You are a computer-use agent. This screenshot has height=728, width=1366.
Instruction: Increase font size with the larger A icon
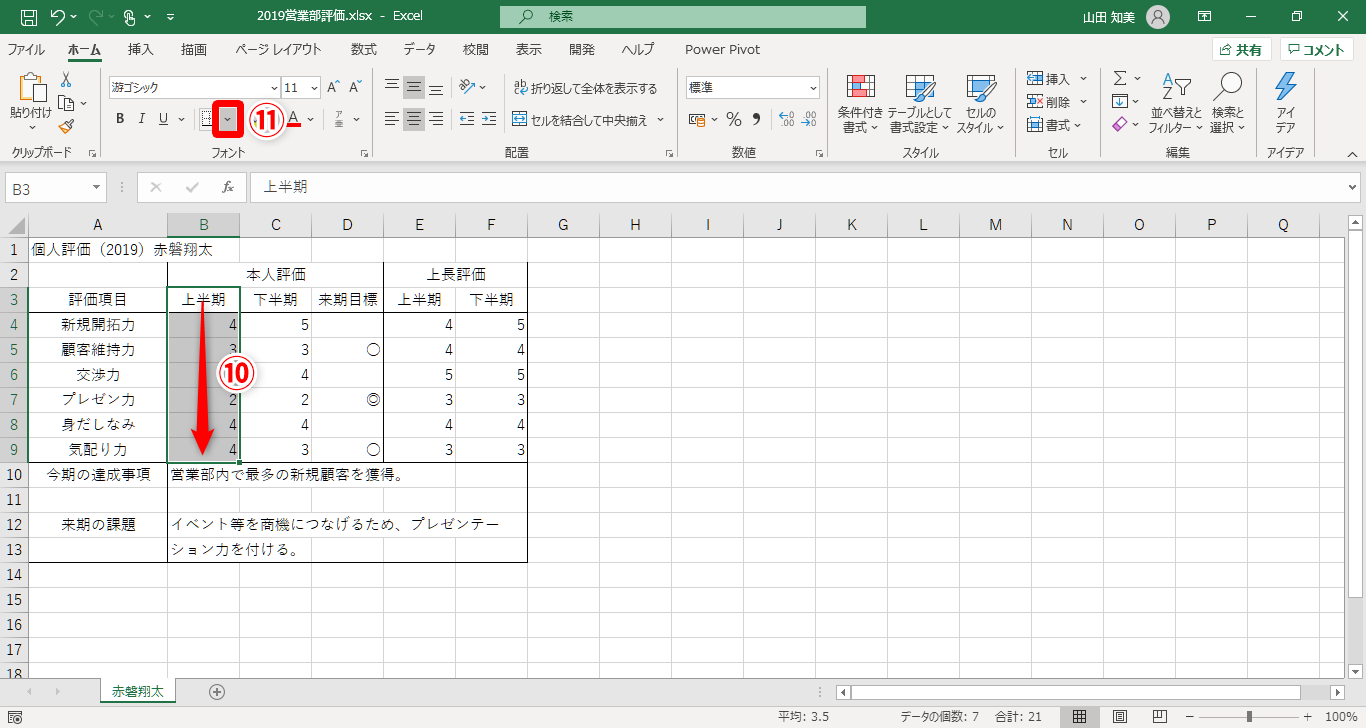(334, 87)
